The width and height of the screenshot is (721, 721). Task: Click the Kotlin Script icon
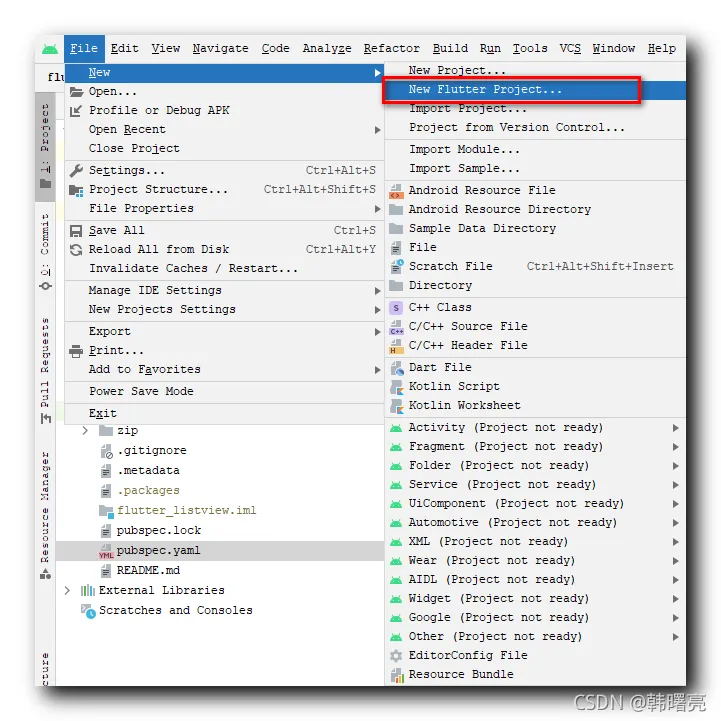396,387
